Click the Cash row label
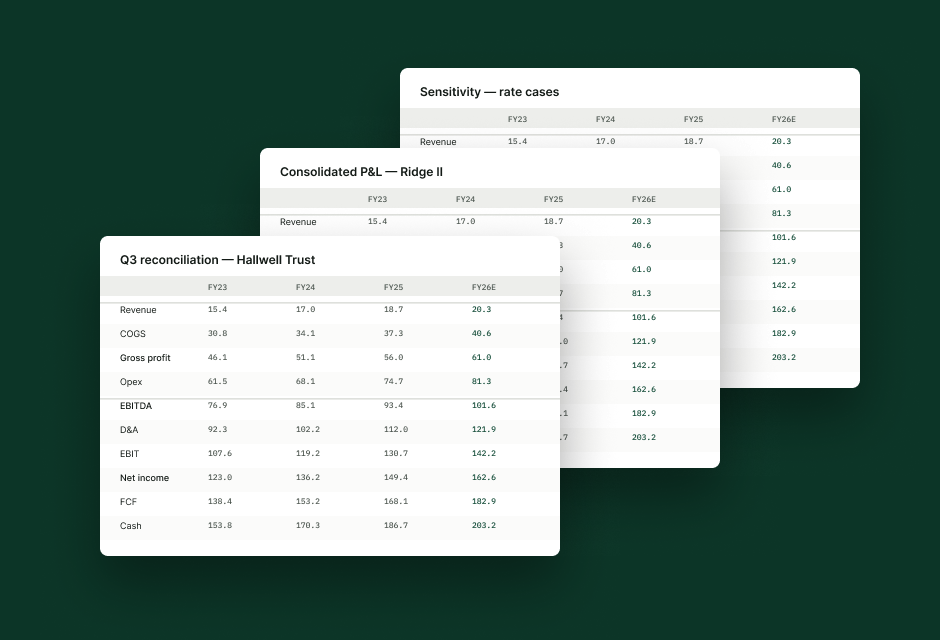The width and height of the screenshot is (940, 640). point(131,526)
